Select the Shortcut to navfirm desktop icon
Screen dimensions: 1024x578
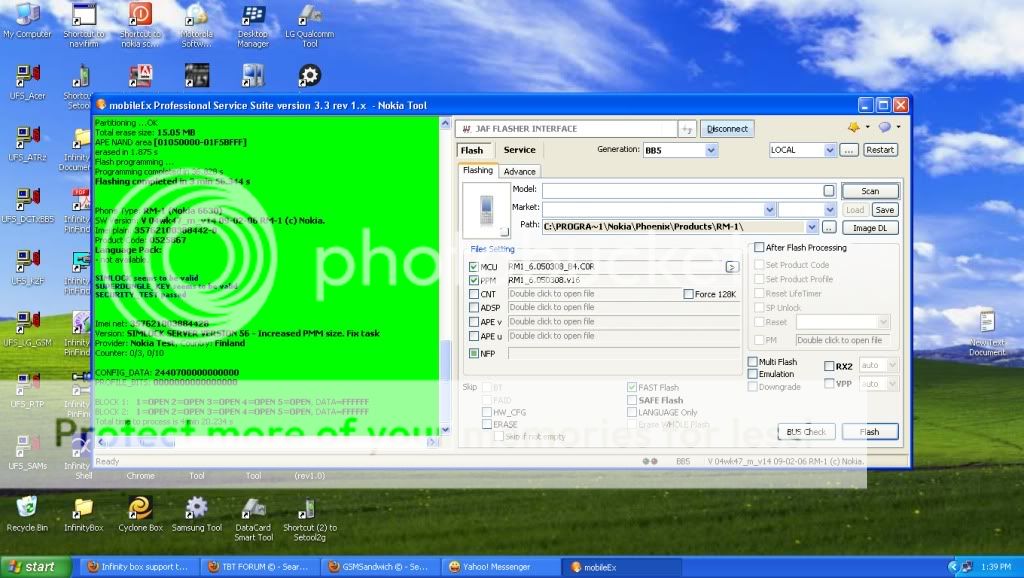pyautogui.click(x=84, y=25)
